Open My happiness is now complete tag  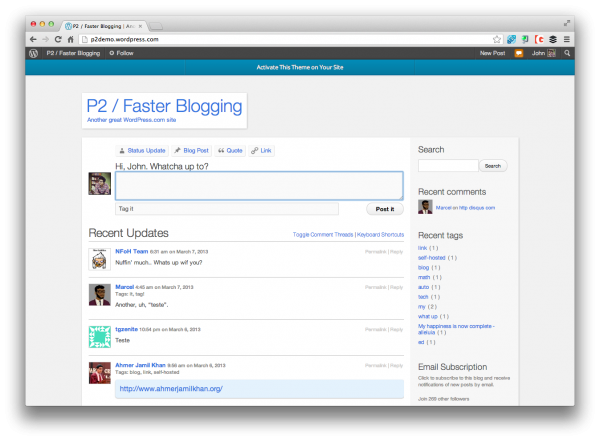456,329
